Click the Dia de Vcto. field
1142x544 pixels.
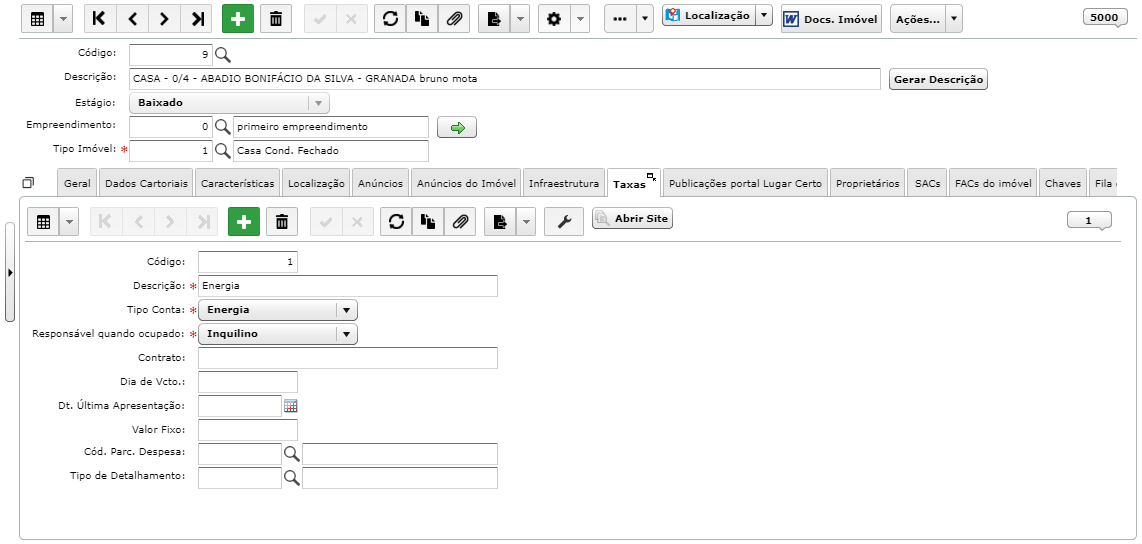click(248, 382)
